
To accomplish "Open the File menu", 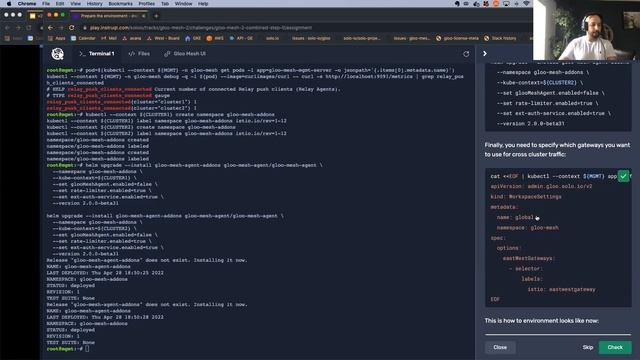I will click(46, 4).
